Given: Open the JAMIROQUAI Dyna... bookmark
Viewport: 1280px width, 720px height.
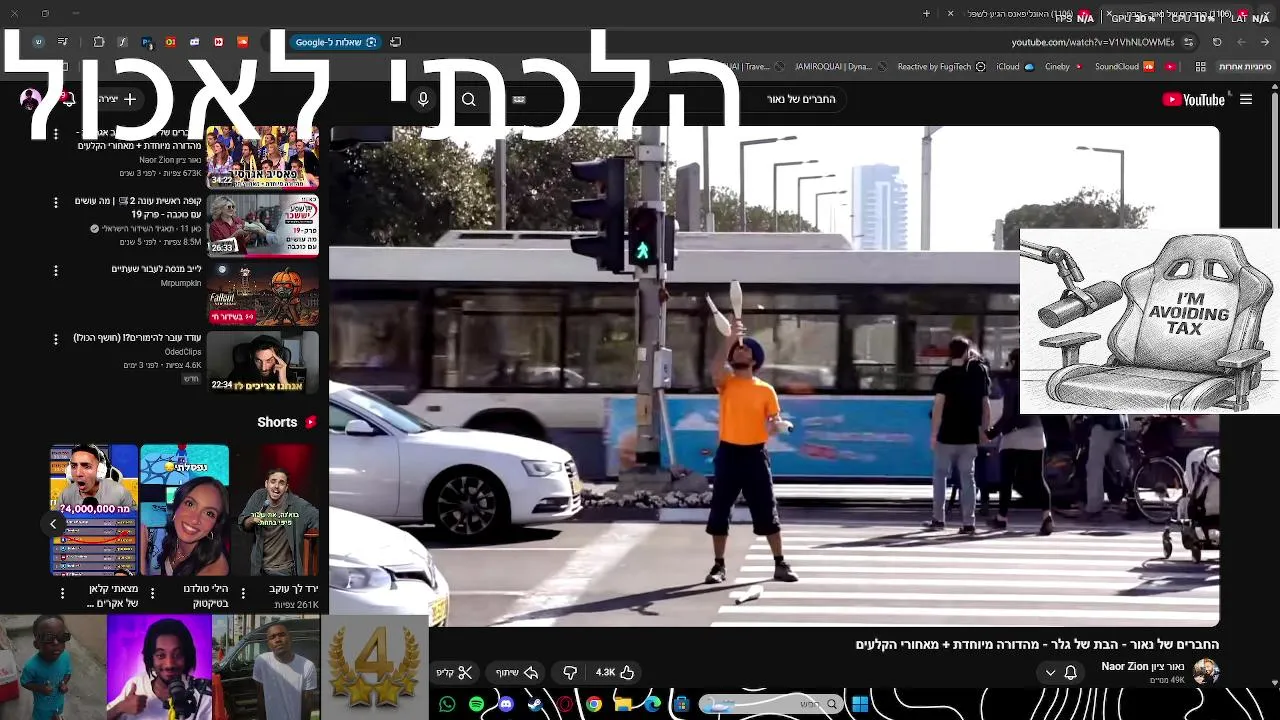Looking at the screenshot, I should click(x=840, y=67).
